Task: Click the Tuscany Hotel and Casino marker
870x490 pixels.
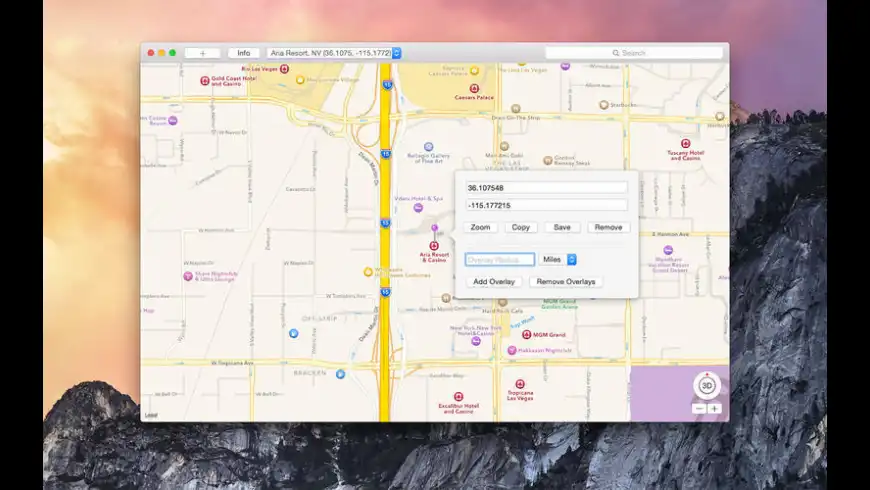Action: coord(686,144)
